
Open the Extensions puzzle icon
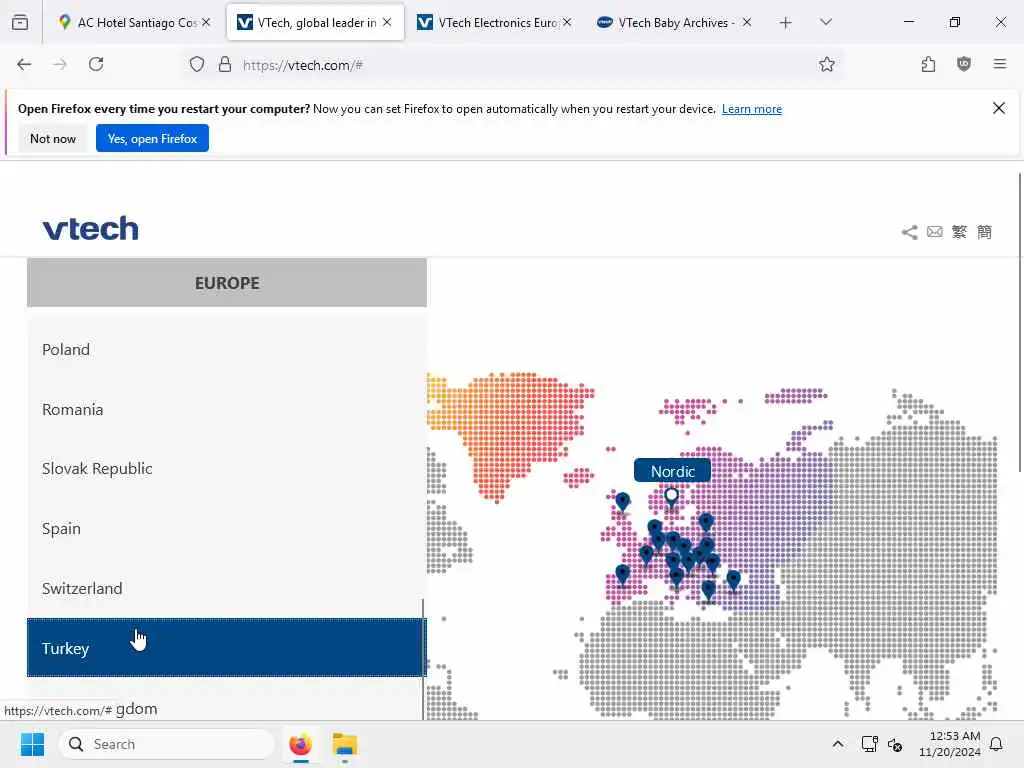click(x=928, y=64)
